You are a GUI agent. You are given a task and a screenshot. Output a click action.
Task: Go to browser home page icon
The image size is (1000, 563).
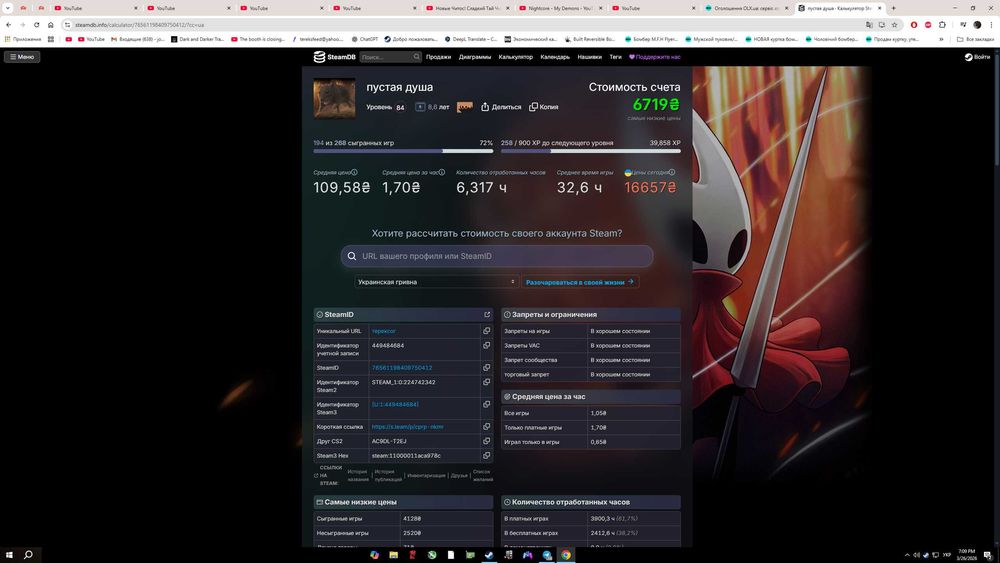50,25
